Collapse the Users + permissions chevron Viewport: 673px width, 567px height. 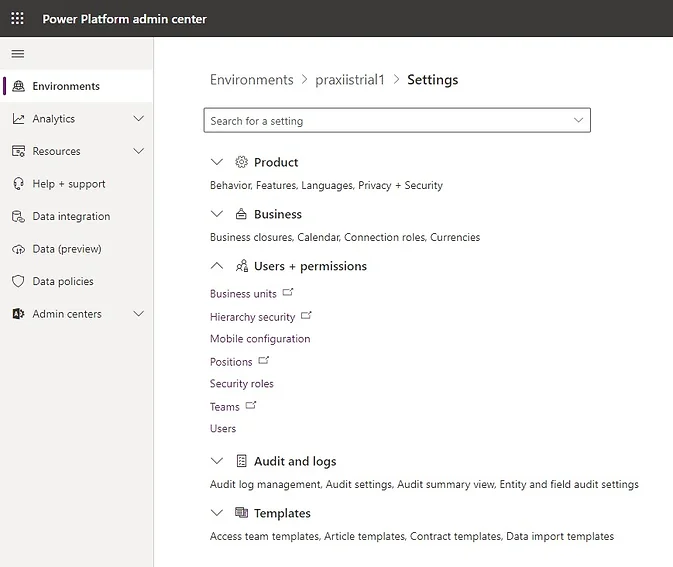point(217,266)
